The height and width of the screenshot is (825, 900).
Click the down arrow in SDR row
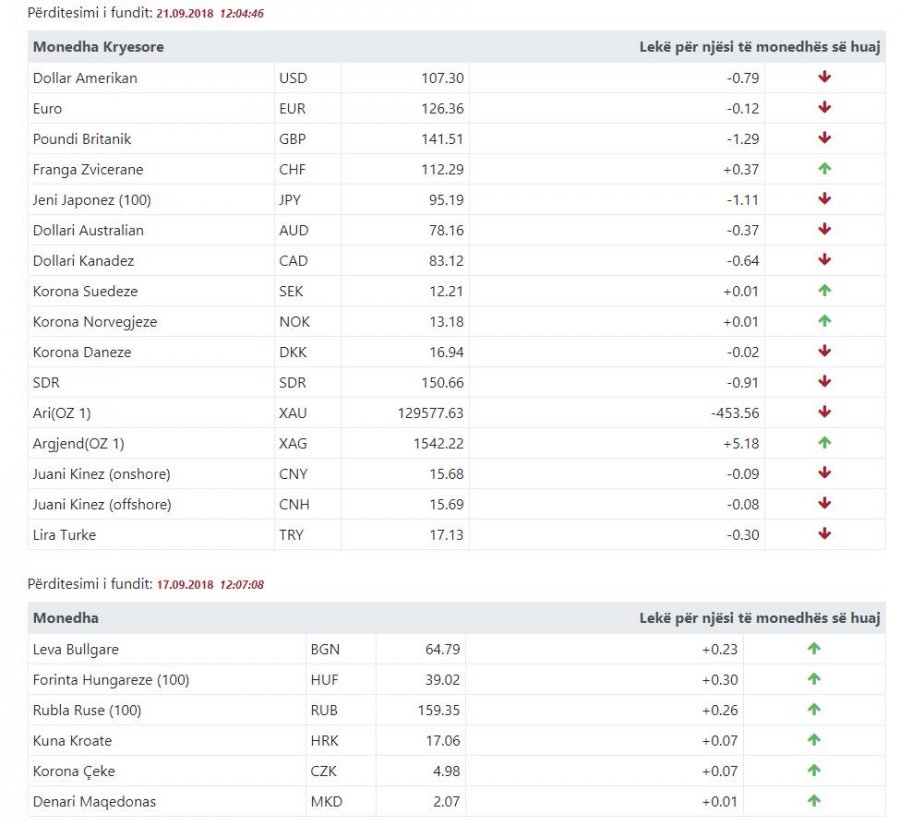click(x=824, y=381)
